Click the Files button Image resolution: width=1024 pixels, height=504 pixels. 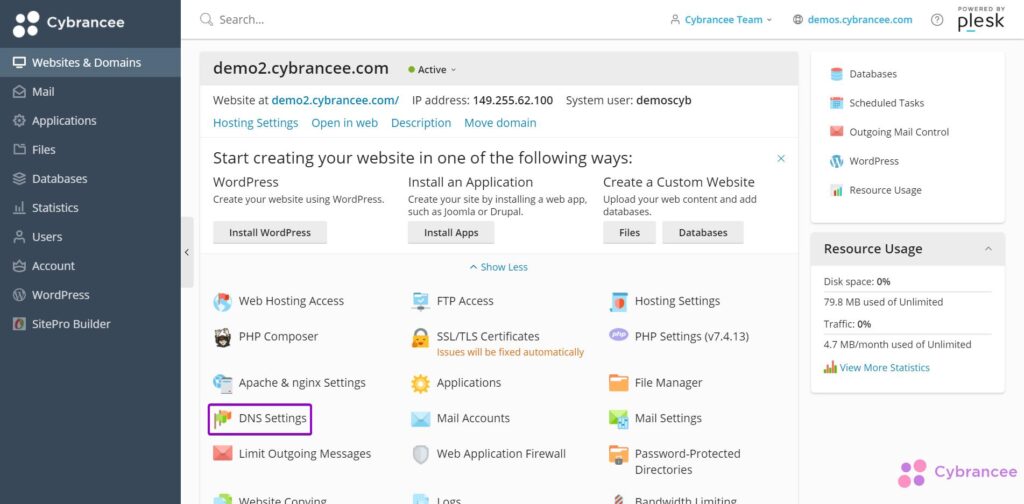point(630,232)
